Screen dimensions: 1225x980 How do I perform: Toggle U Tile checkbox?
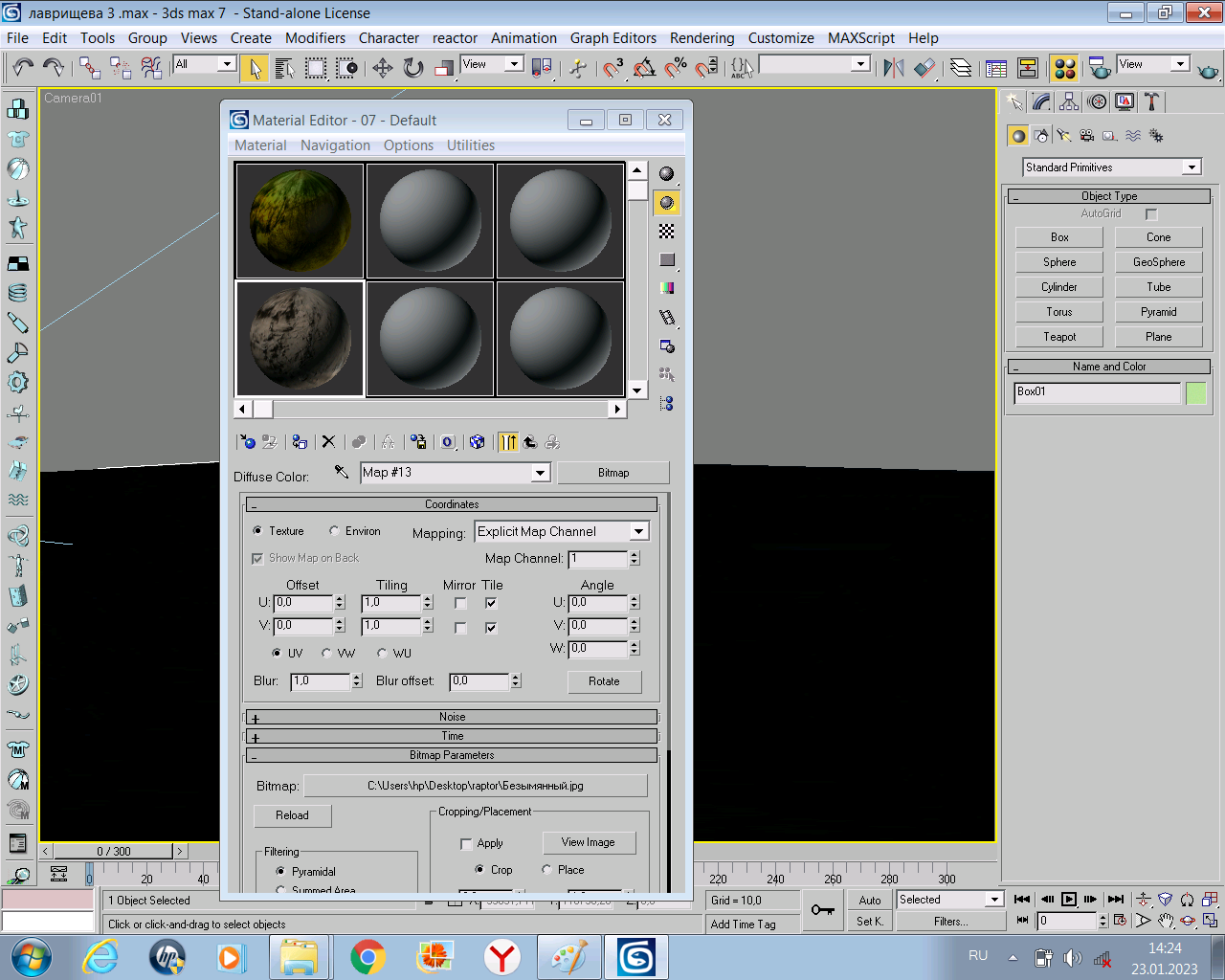click(x=491, y=603)
